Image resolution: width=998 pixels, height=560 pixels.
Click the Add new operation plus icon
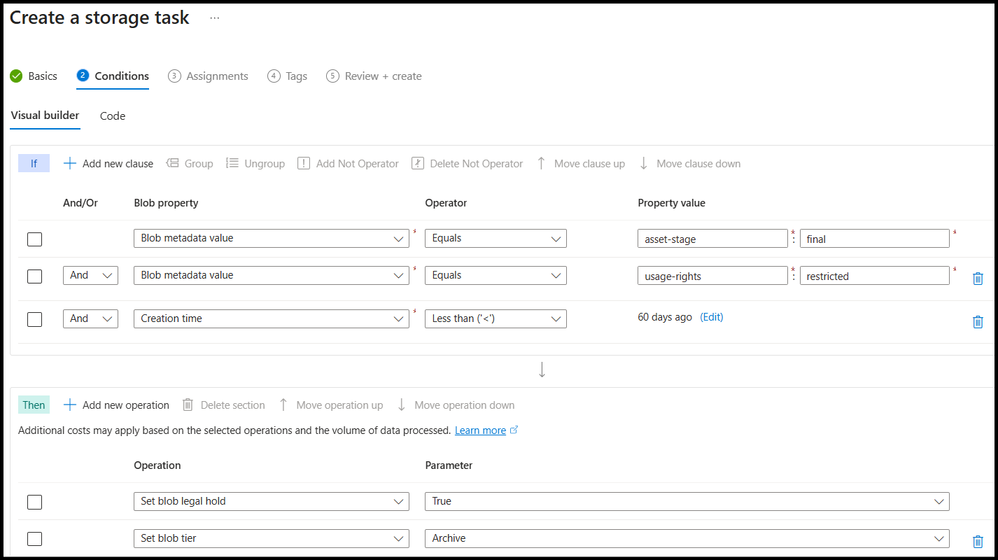(x=70, y=405)
